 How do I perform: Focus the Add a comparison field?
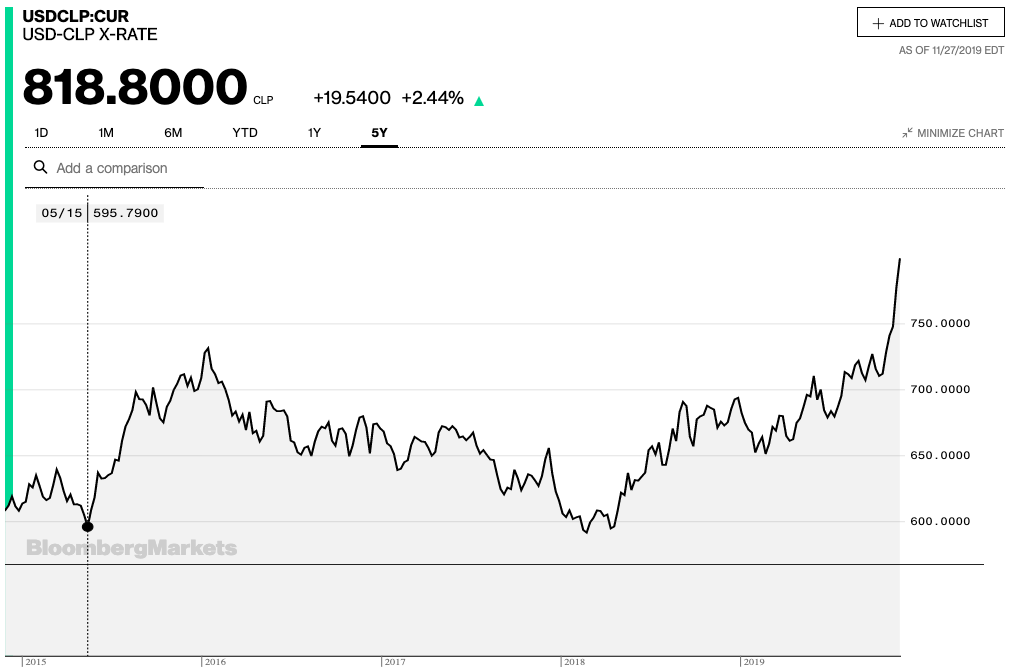(x=114, y=168)
